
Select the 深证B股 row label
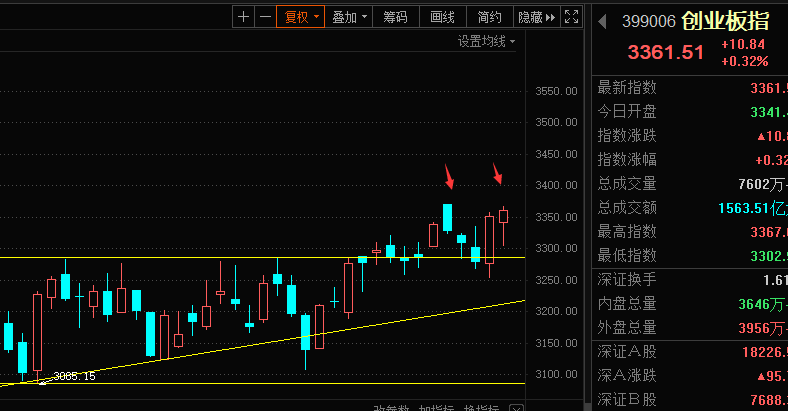click(627, 399)
